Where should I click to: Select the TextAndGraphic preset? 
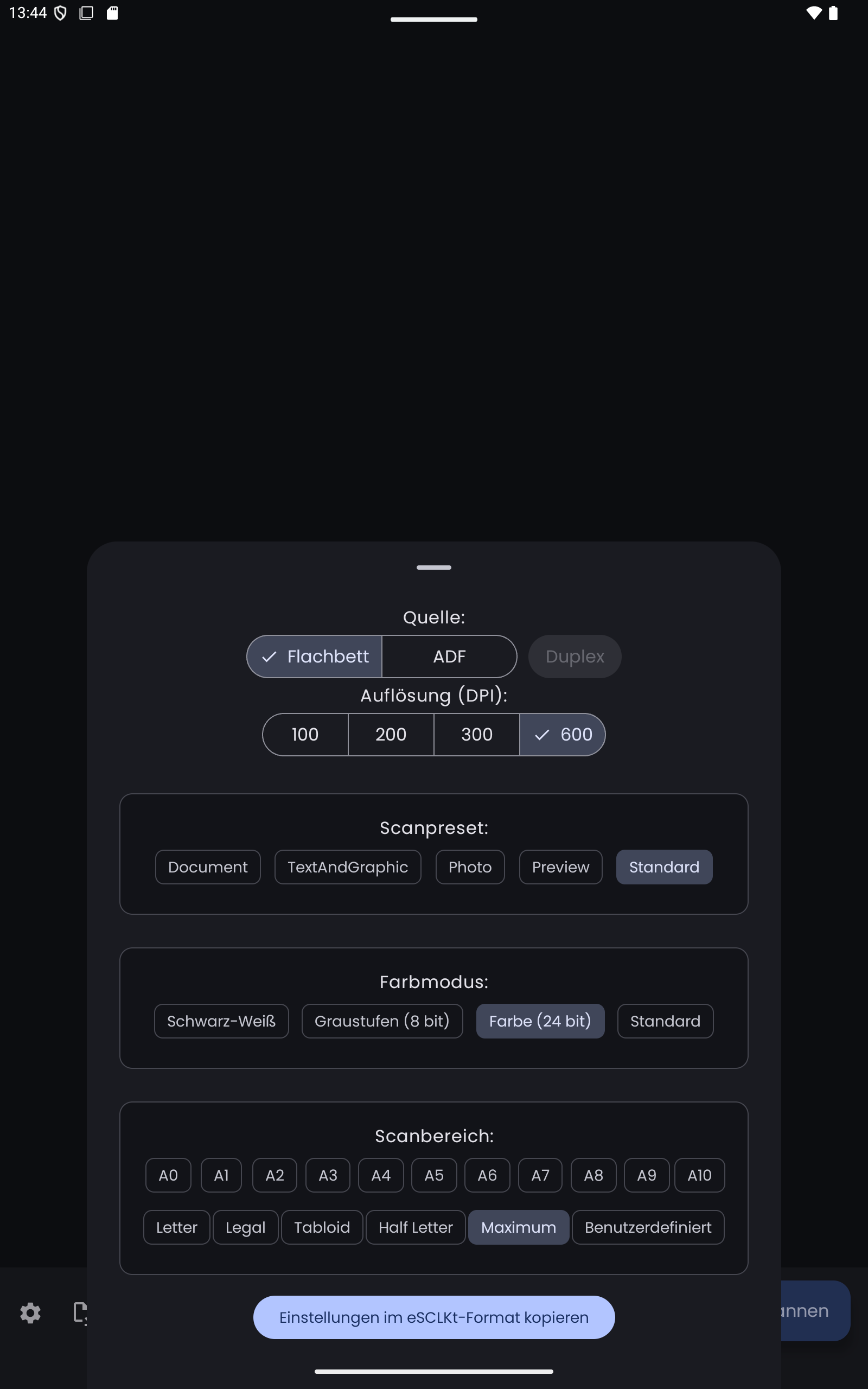(x=347, y=866)
